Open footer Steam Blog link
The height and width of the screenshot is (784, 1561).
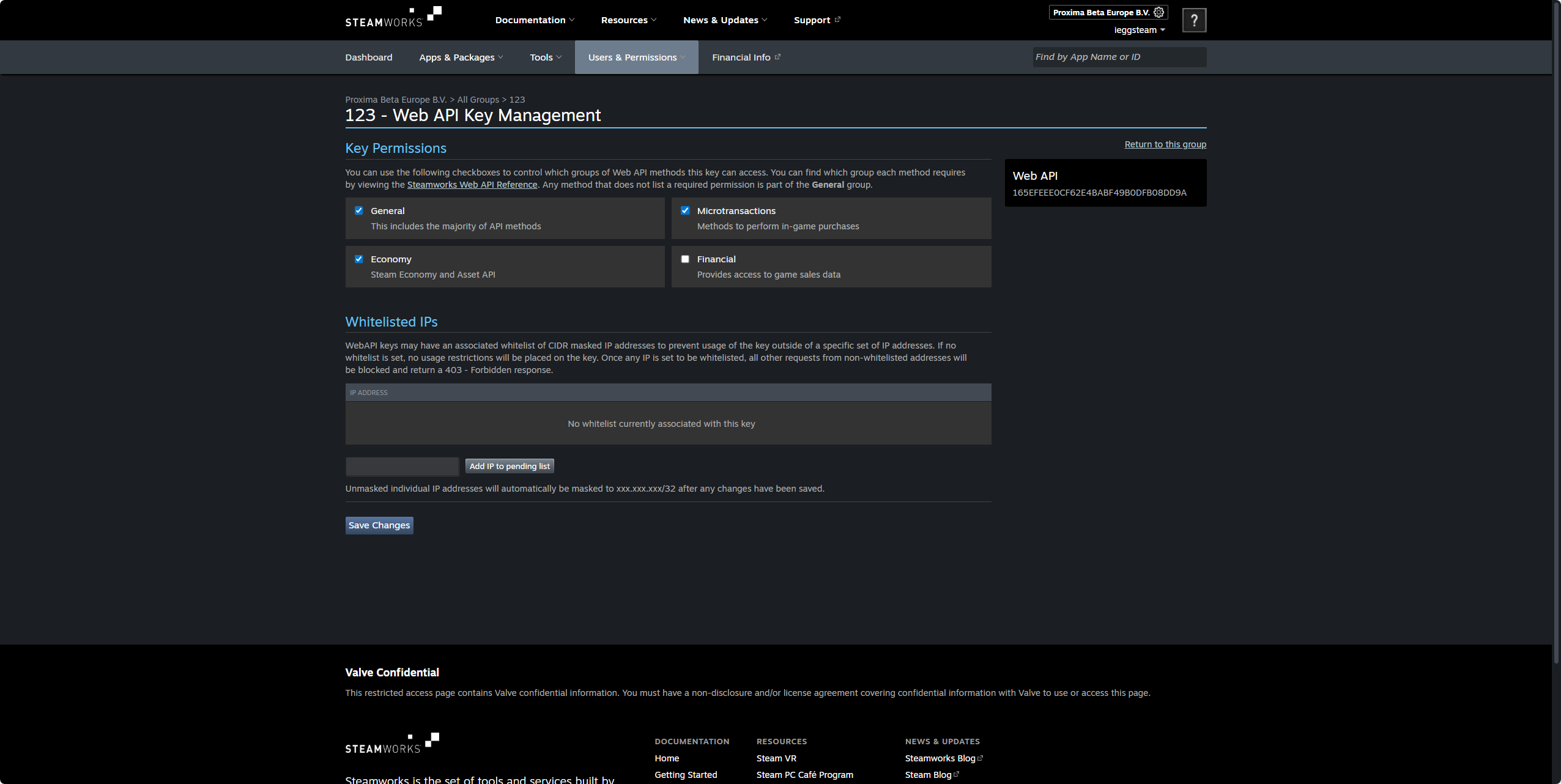tap(932, 775)
